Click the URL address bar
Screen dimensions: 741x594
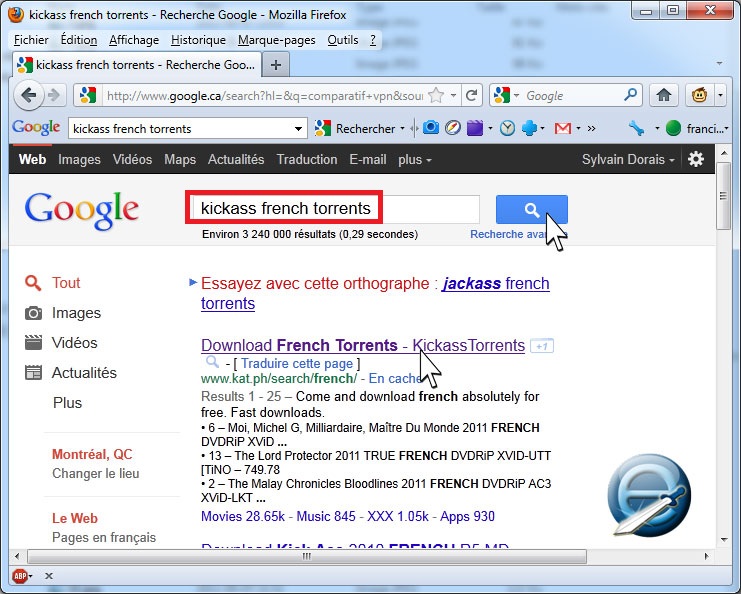(265, 96)
